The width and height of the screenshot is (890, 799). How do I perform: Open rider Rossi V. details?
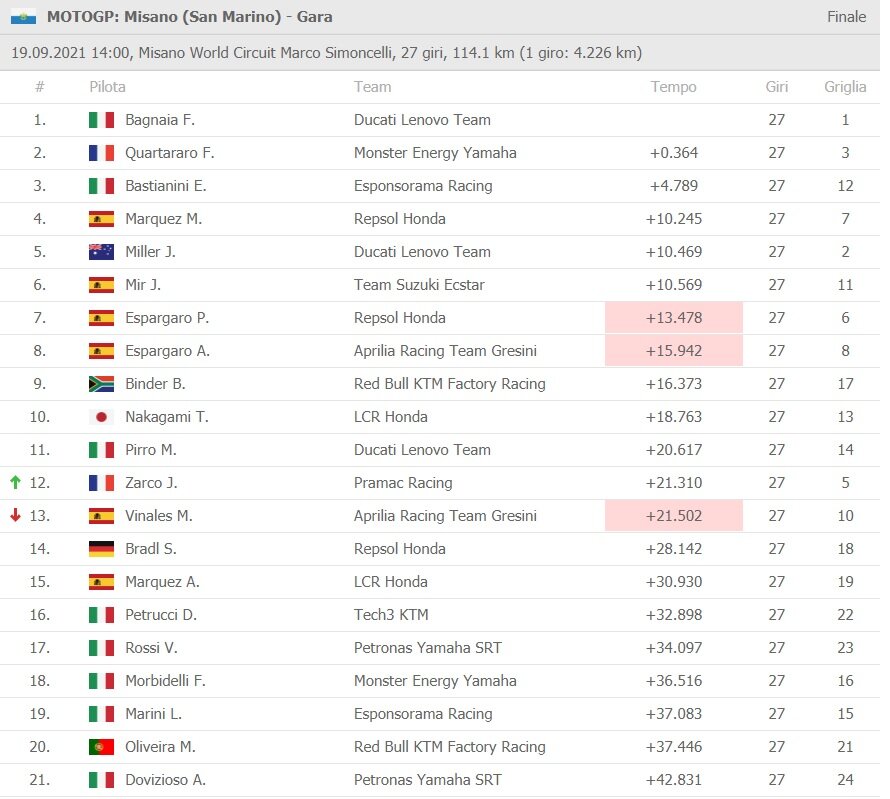click(153, 648)
